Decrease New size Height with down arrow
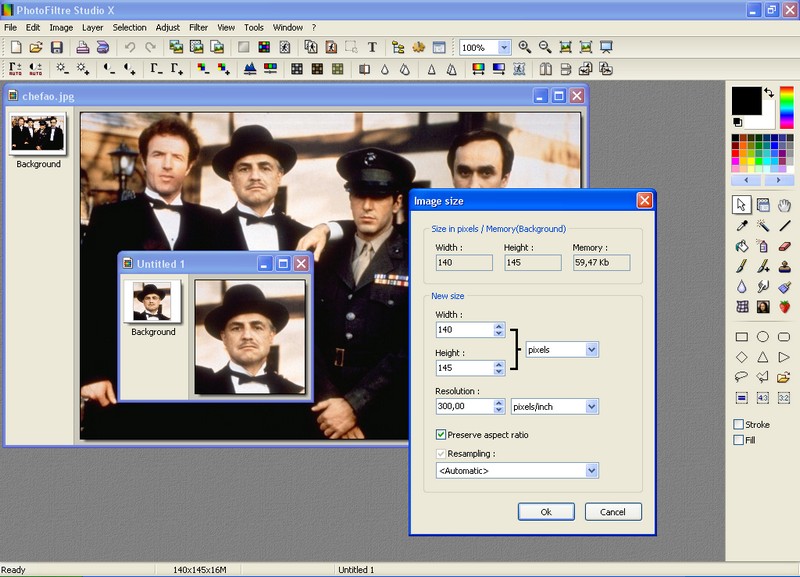 [x=499, y=371]
